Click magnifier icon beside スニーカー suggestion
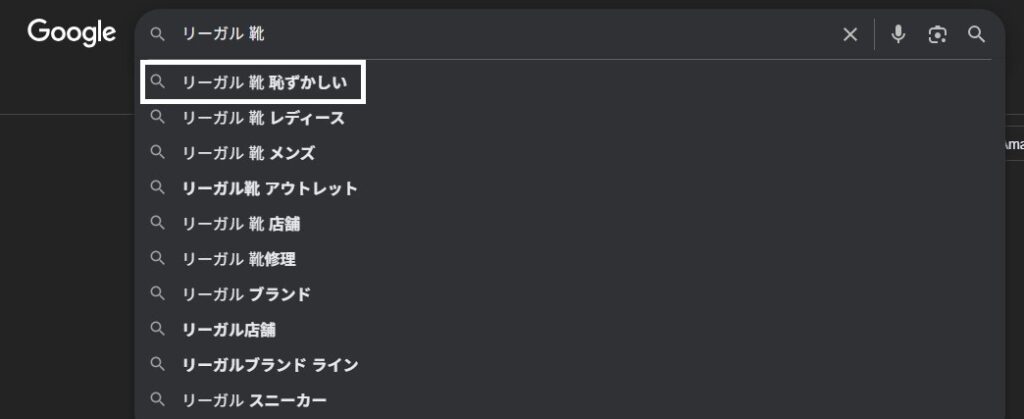The width and height of the screenshot is (1024, 419). point(157,400)
